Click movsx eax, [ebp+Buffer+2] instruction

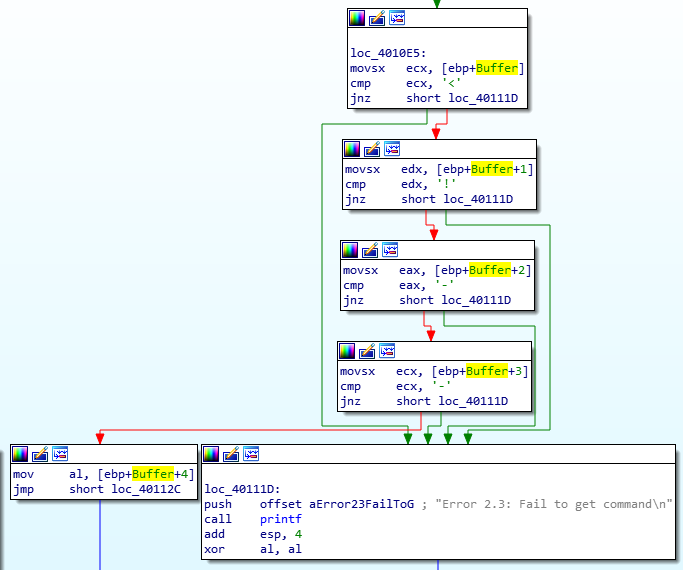coord(437,270)
